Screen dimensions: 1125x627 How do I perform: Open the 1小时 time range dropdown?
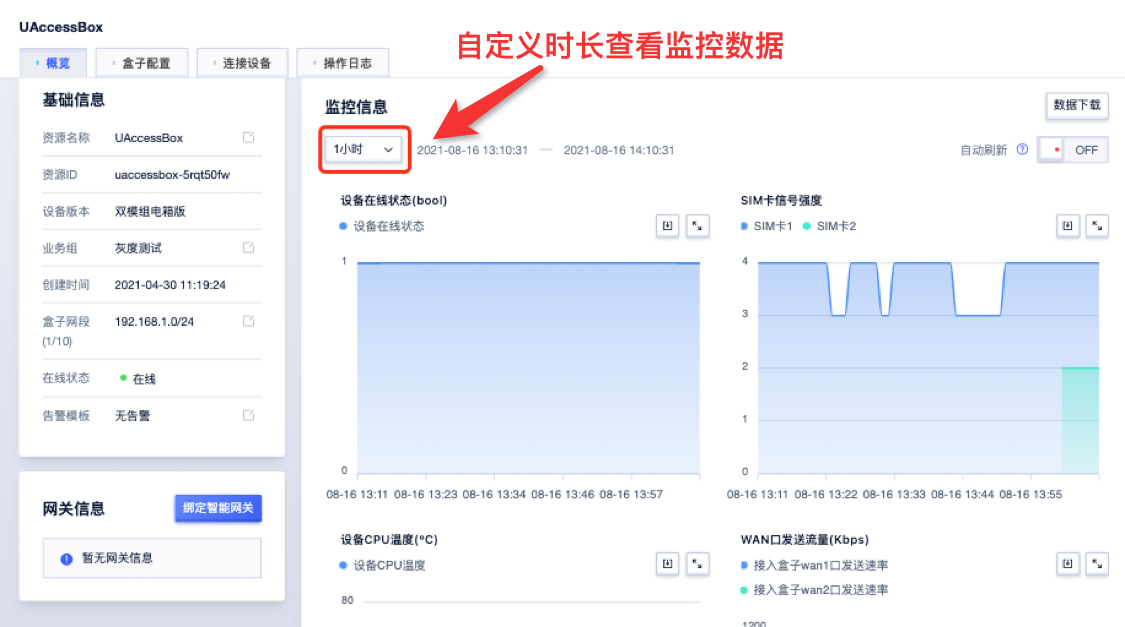click(365, 149)
